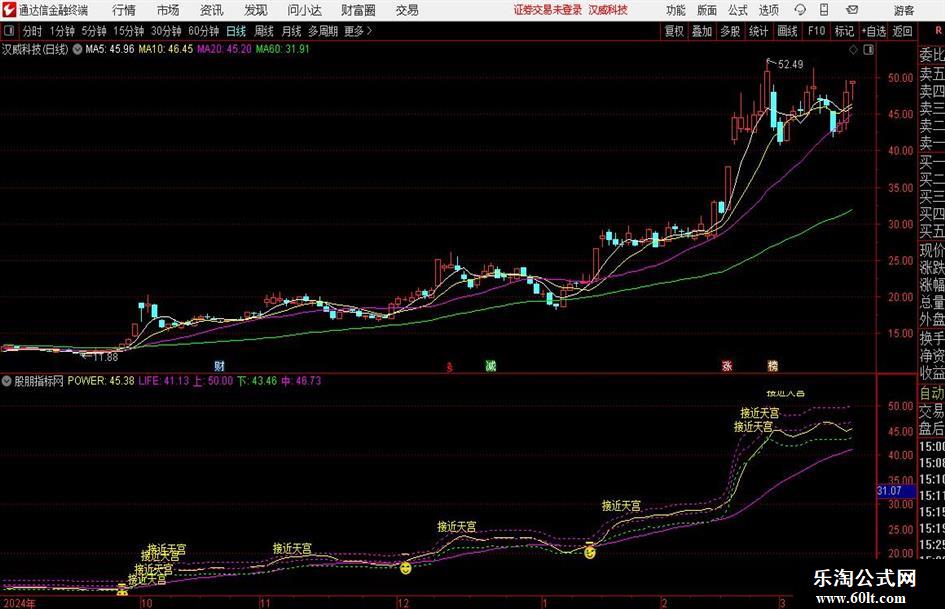Open the F10 company info
The image size is (945, 609).
click(816, 31)
